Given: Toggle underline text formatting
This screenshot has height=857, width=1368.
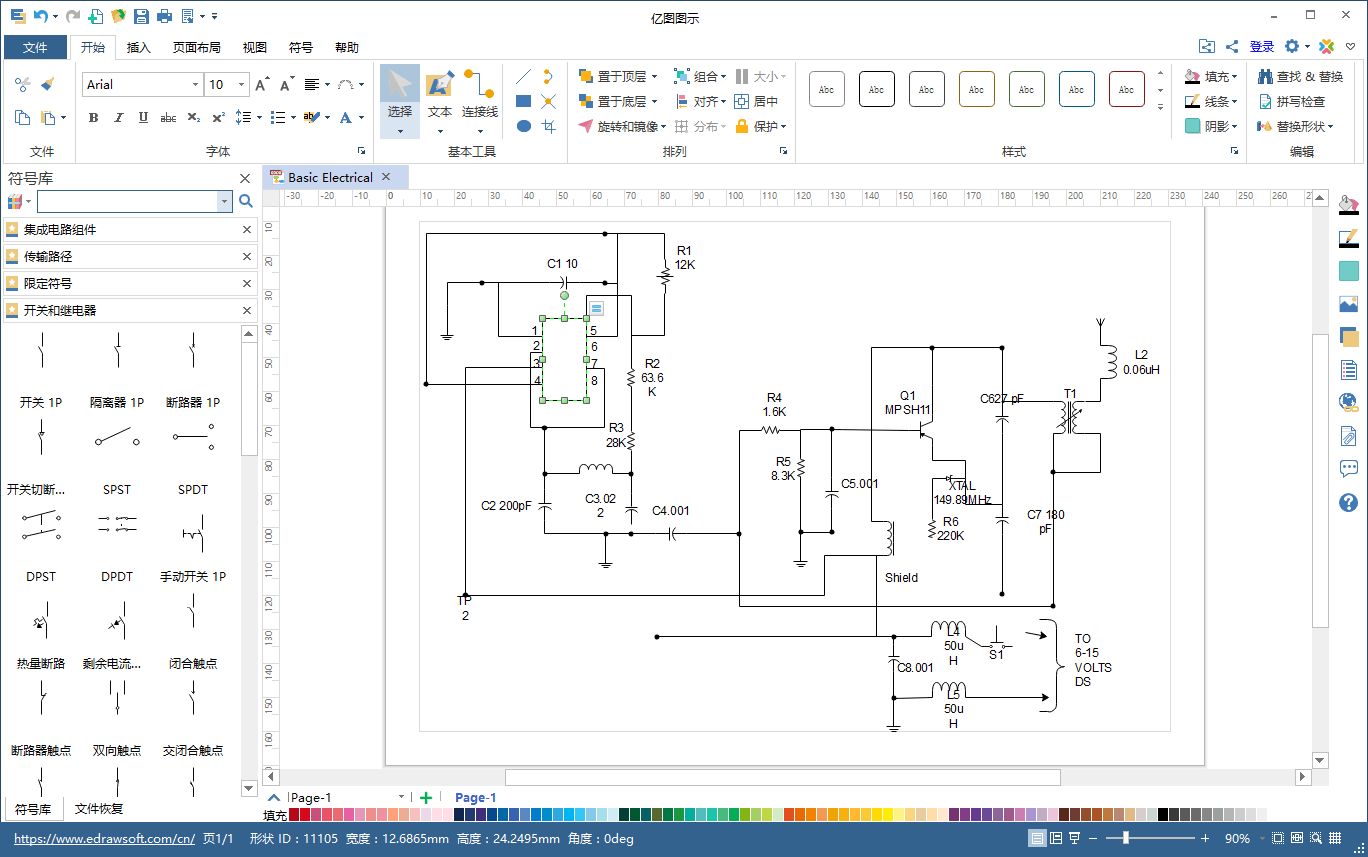Looking at the screenshot, I should [x=143, y=118].
